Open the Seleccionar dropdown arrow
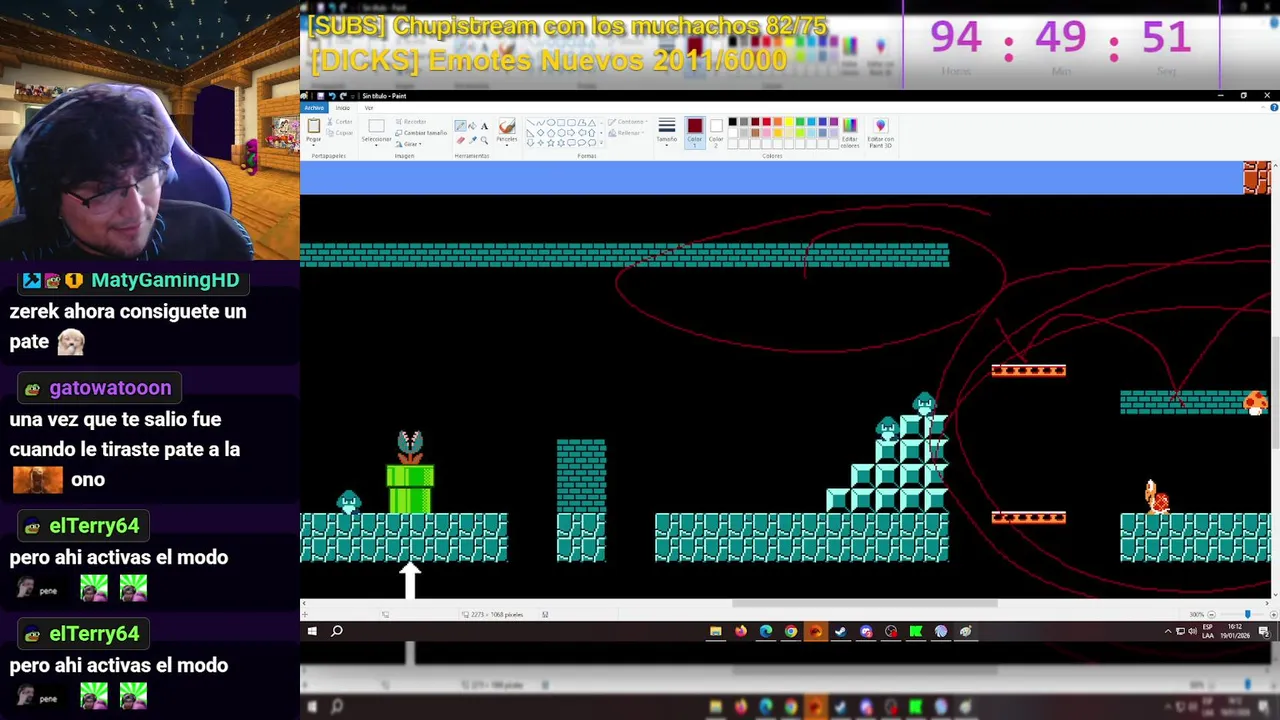The height and width of the screenshot is (720, 1280). click(376, 145)
